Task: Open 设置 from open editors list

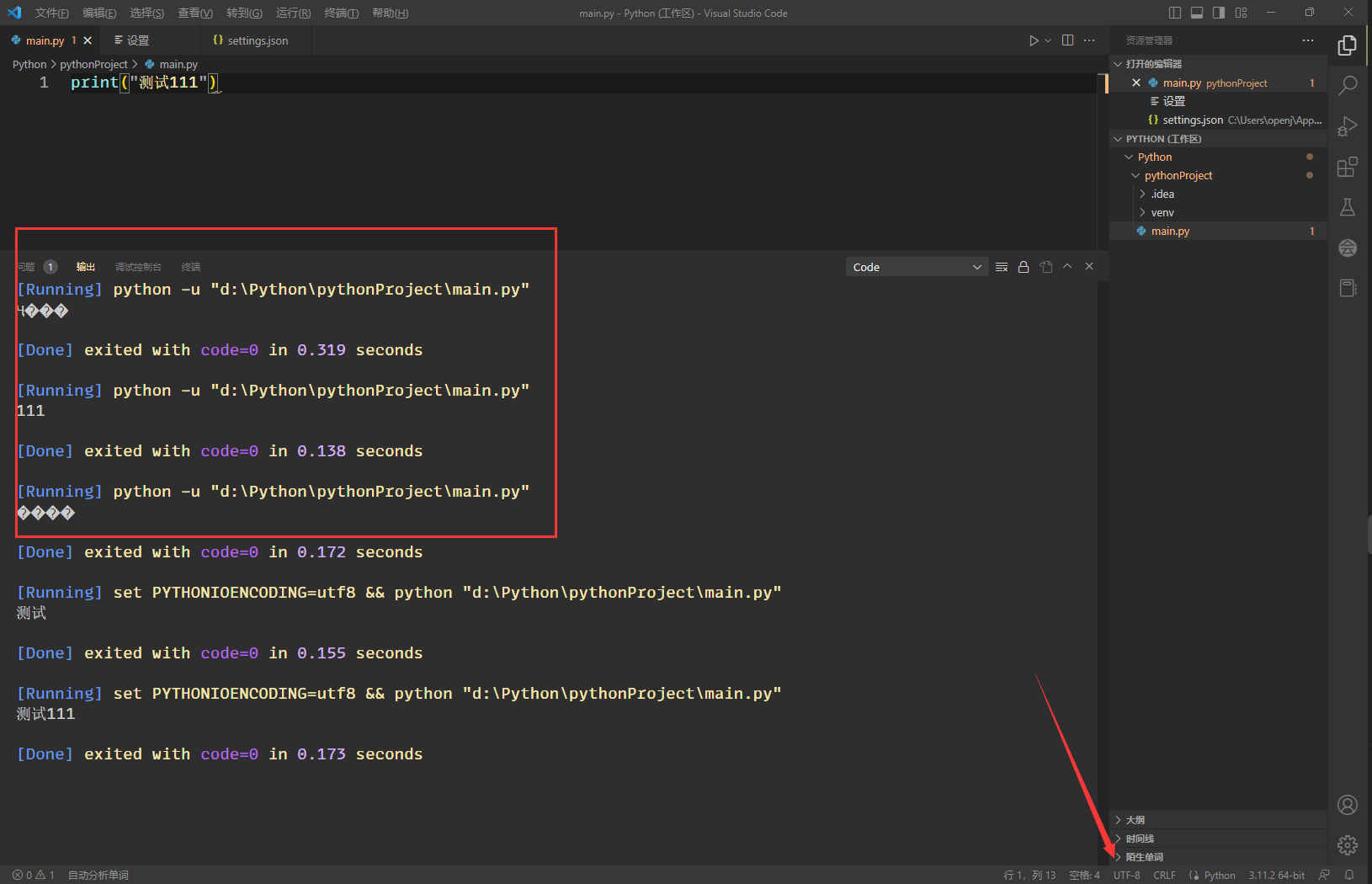Action: click(x=1219, y=102)
